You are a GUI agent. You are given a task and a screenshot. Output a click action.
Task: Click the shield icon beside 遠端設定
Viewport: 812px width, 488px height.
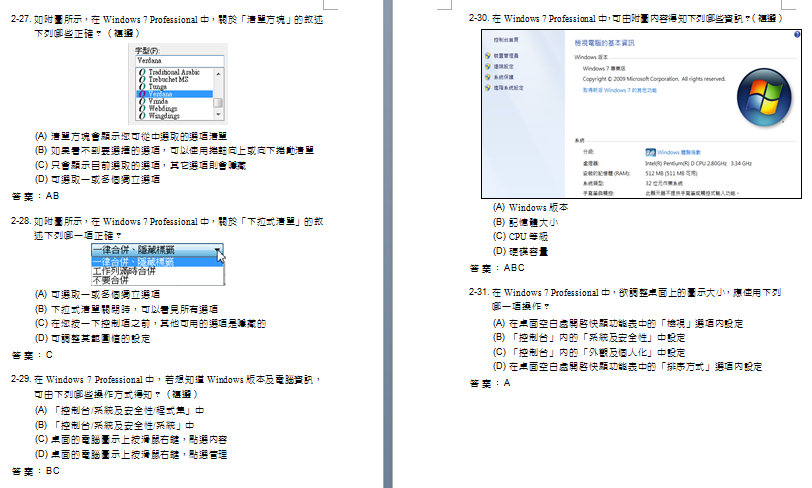487,66
